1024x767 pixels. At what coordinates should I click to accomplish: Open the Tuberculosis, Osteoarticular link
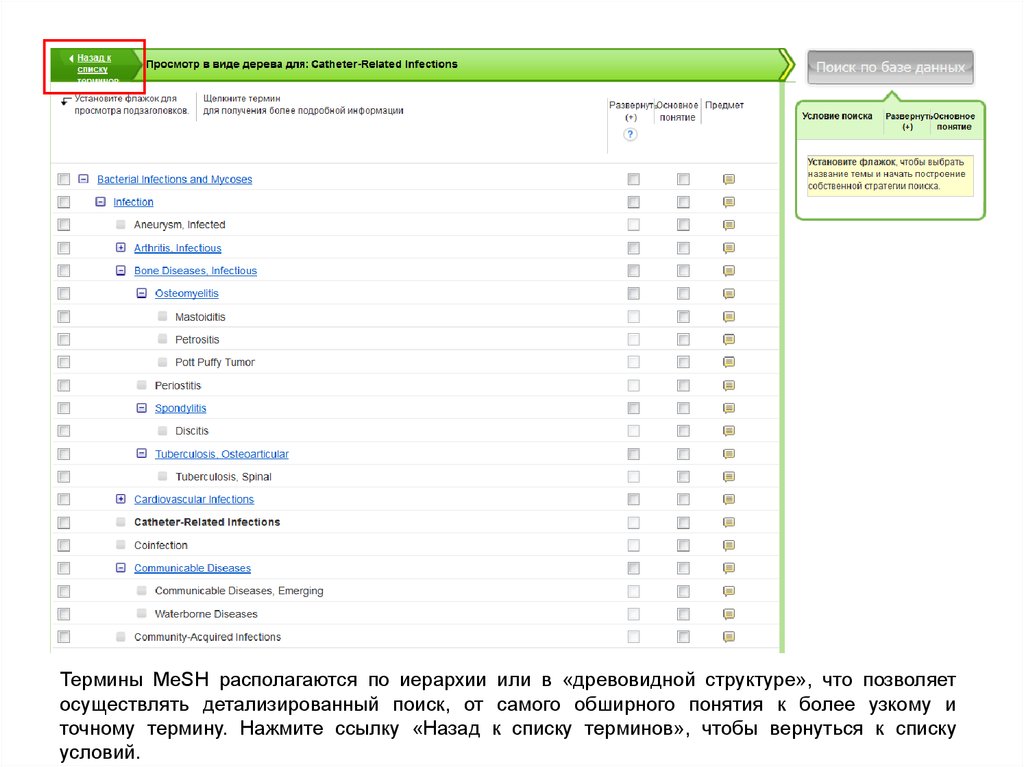point(221,454)
